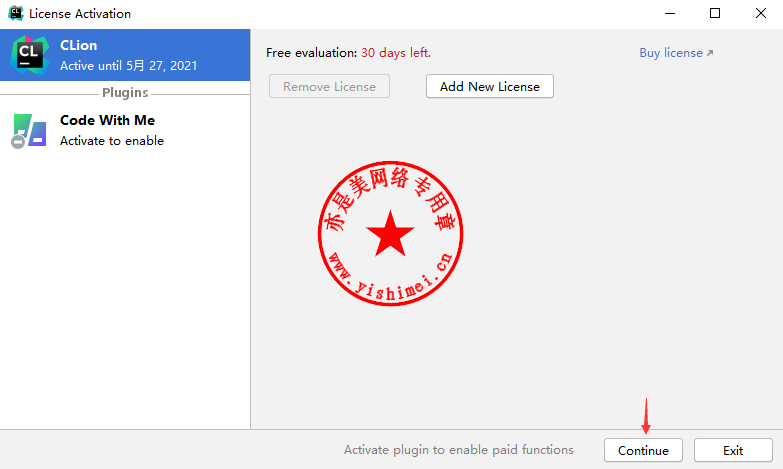Maximize the License Activation window
Viewport: 783px width, 469px height.
715,13
